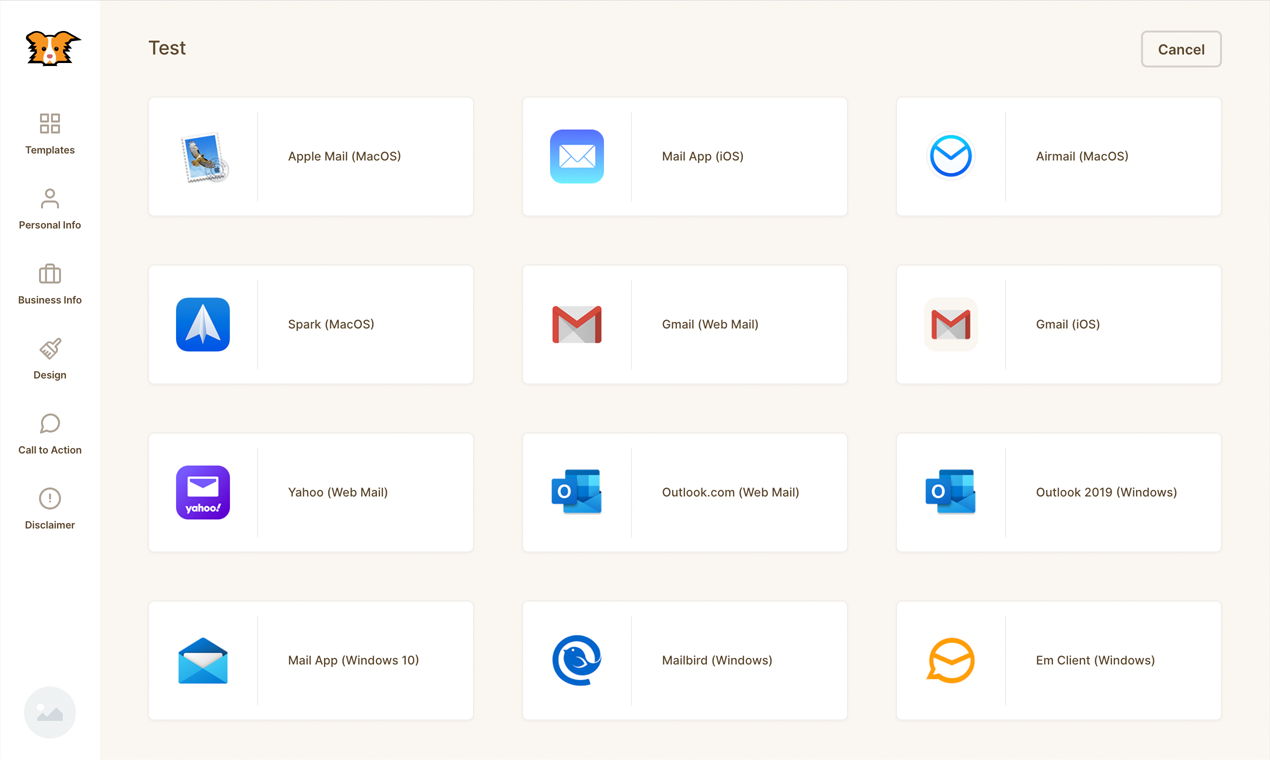Click the Mailbird bird icon

click(x=577, y=660)
